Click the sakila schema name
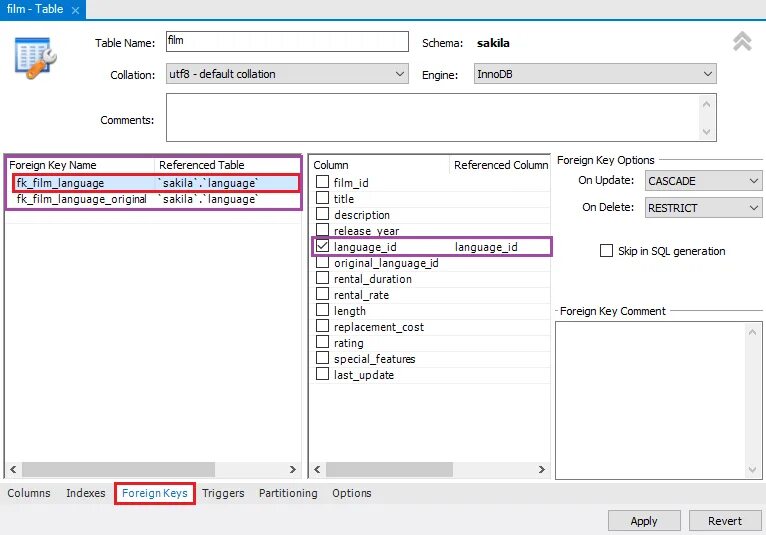This screenshot has height=535, width=766. [493, 43]
